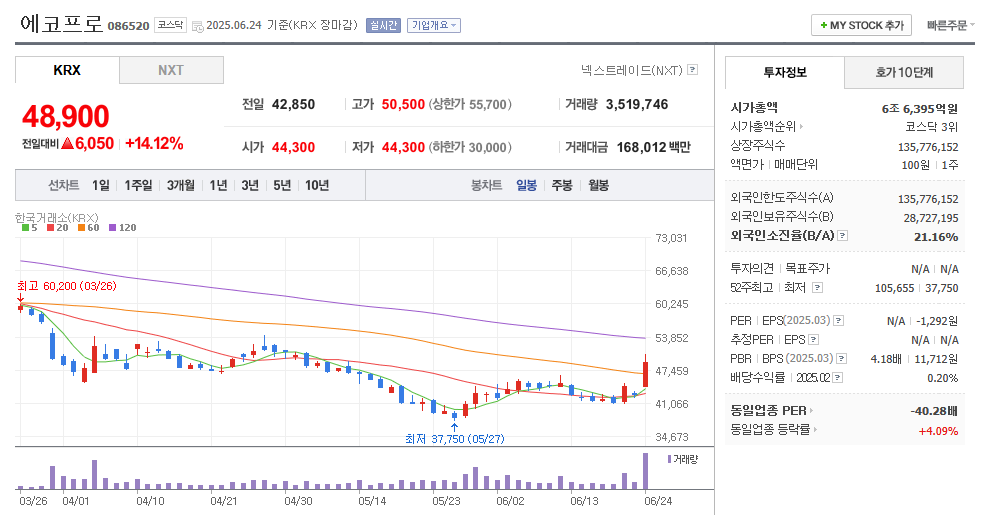
Task: Select 일봉 candlestick chart
Action: (526, 185)
